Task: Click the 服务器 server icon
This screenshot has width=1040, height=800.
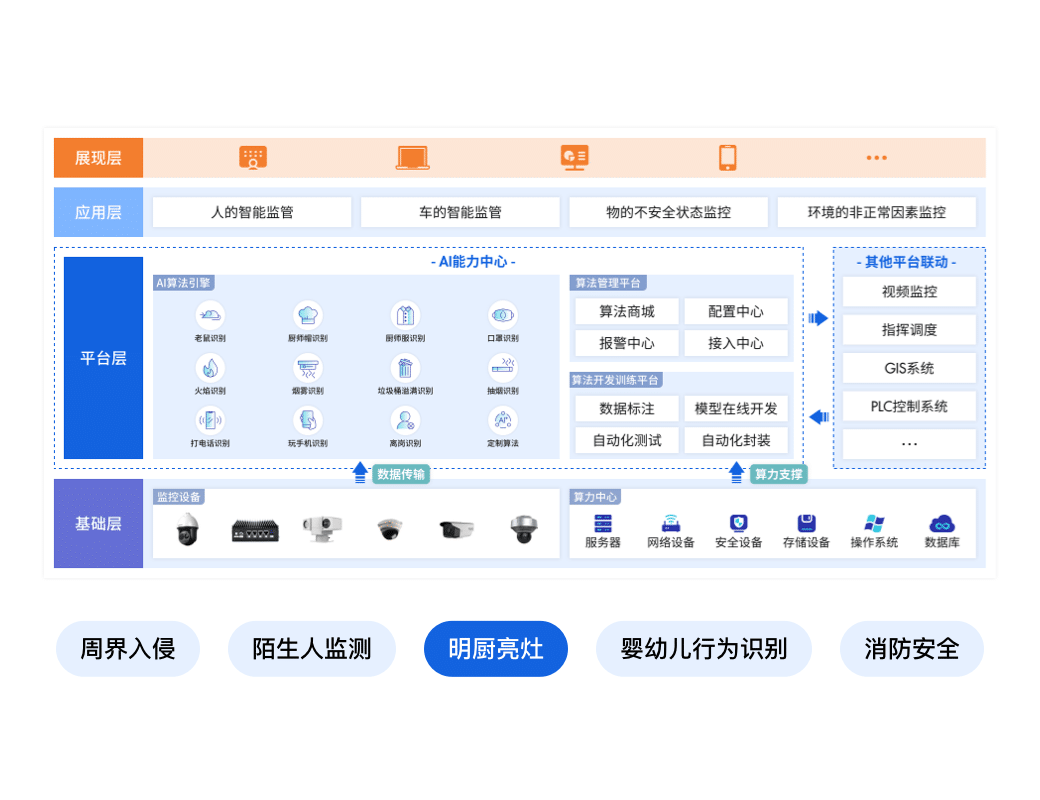Action: pyautogui.click(x=603, y=523)
